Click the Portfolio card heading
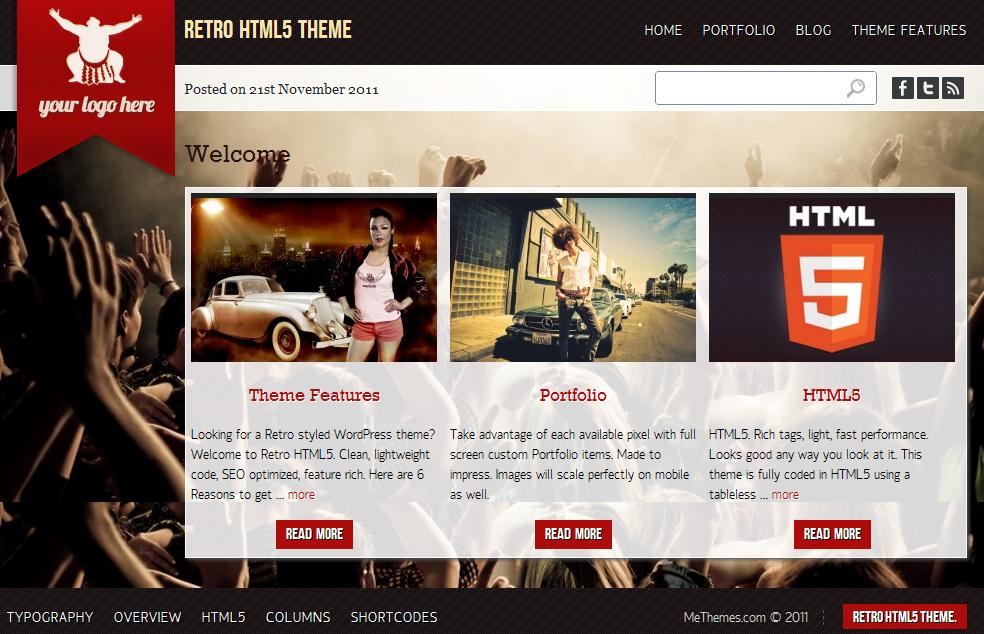 tap(573, 395)
